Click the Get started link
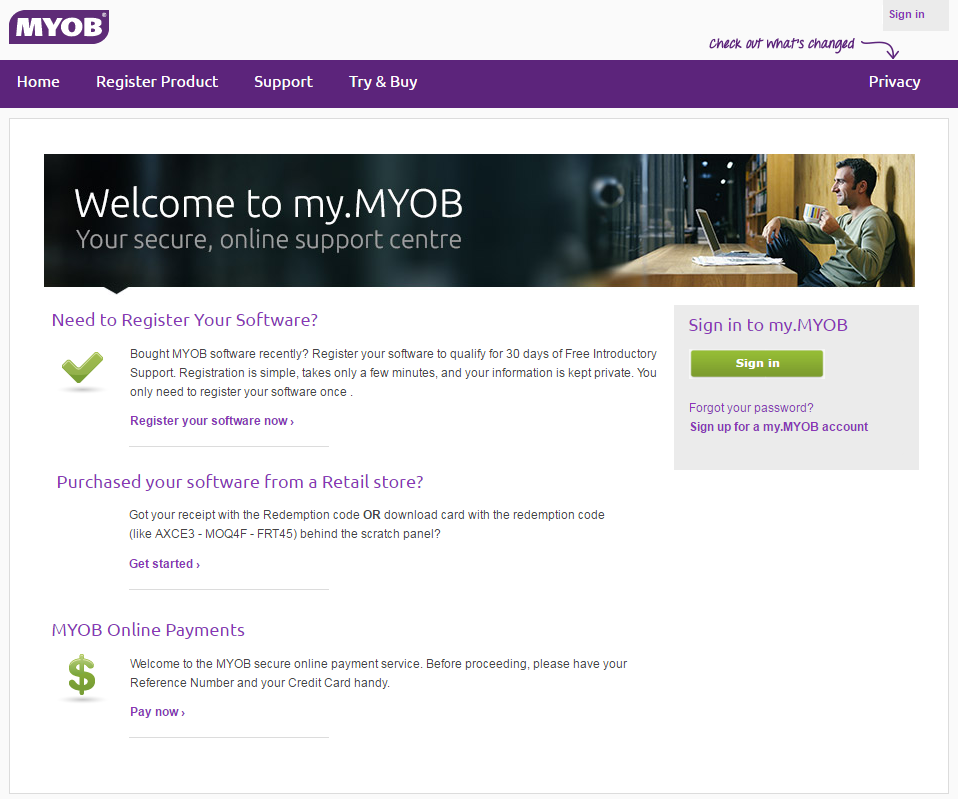Viewport: 958px width, 799px height. (164, 564)
